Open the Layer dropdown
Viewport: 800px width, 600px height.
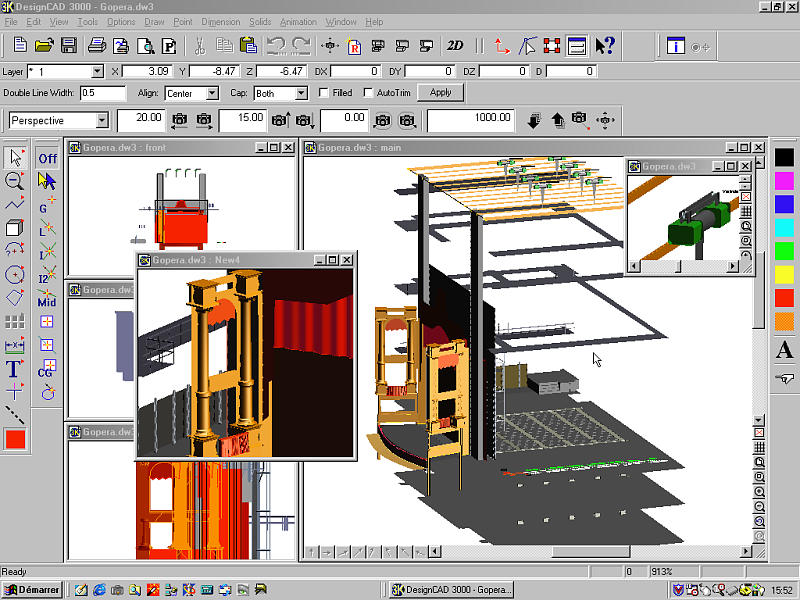[x=97, y=71]
